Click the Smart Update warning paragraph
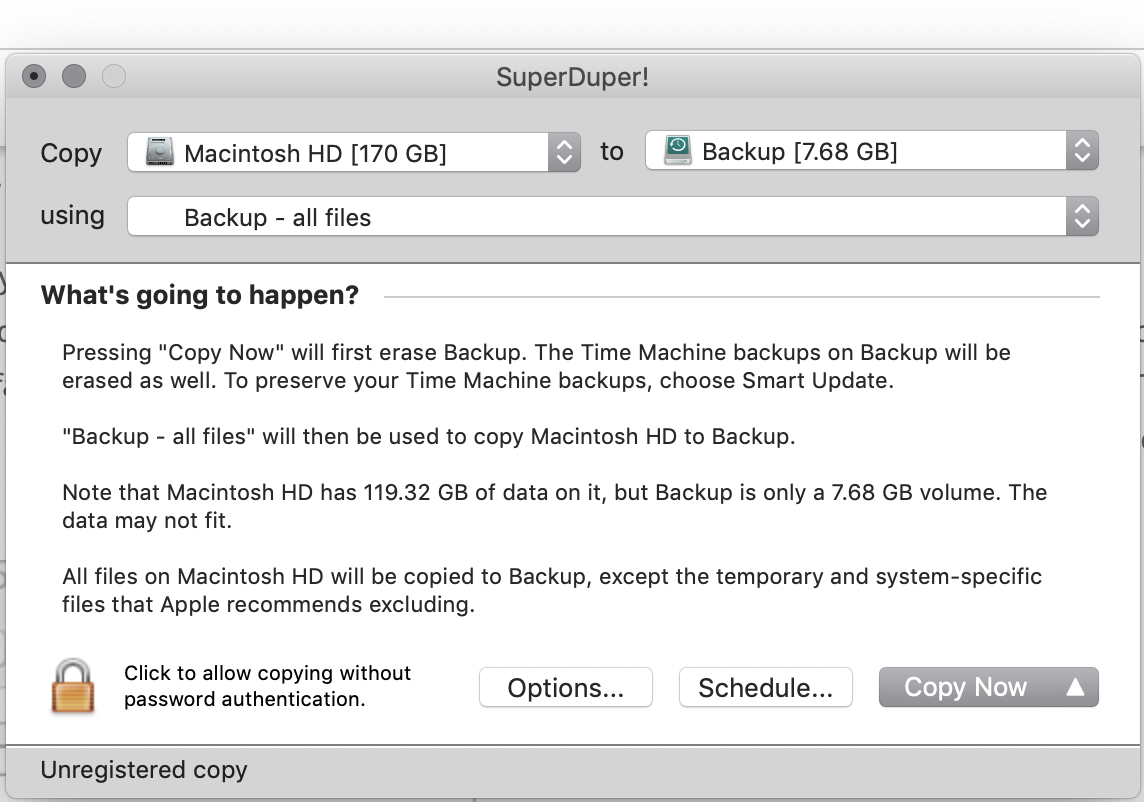This screenshot has height=802, width=1144. pyautogui.click(x=536, y=366)
